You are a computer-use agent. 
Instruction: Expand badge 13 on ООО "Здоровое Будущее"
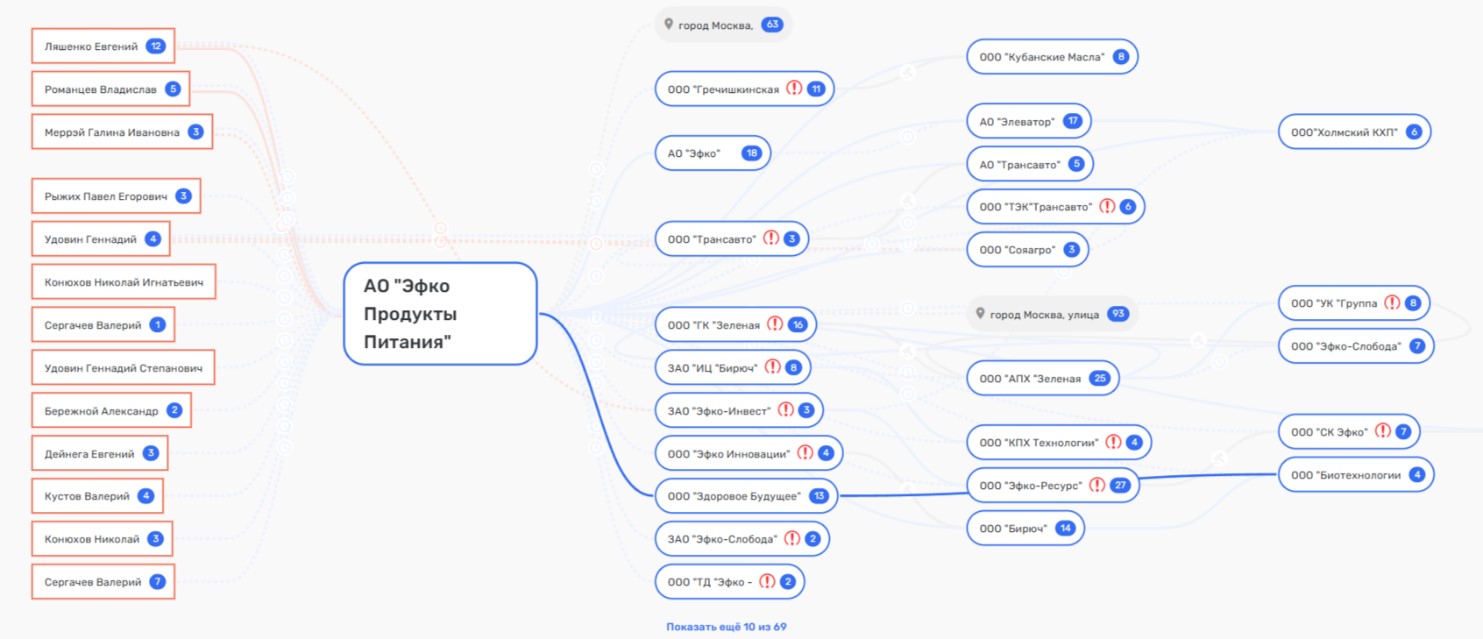tap(820, 496)
